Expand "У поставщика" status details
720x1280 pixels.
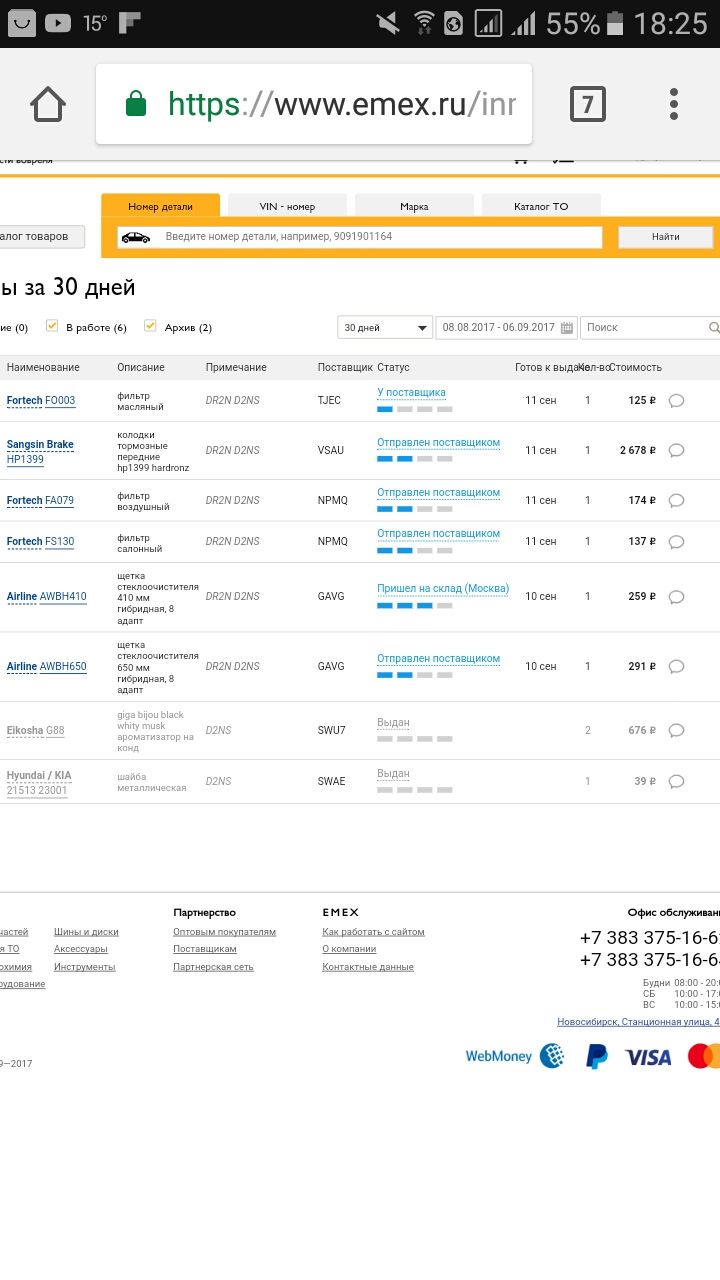pos(411,393)
